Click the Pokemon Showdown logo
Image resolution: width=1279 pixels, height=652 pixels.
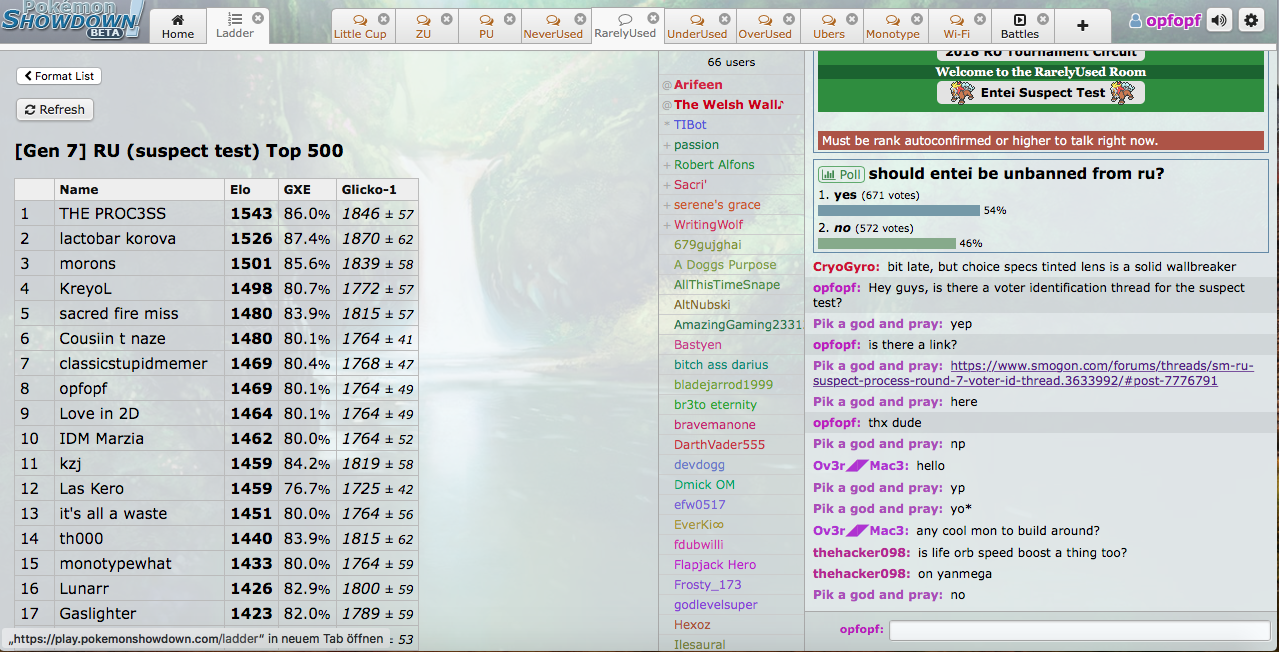(x=74, y=22)
